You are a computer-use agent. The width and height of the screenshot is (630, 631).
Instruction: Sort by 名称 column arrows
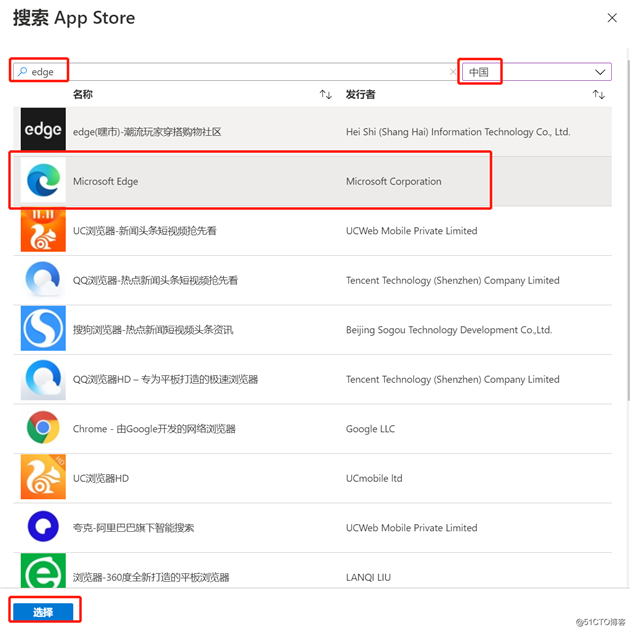click(x=325, y=95)
